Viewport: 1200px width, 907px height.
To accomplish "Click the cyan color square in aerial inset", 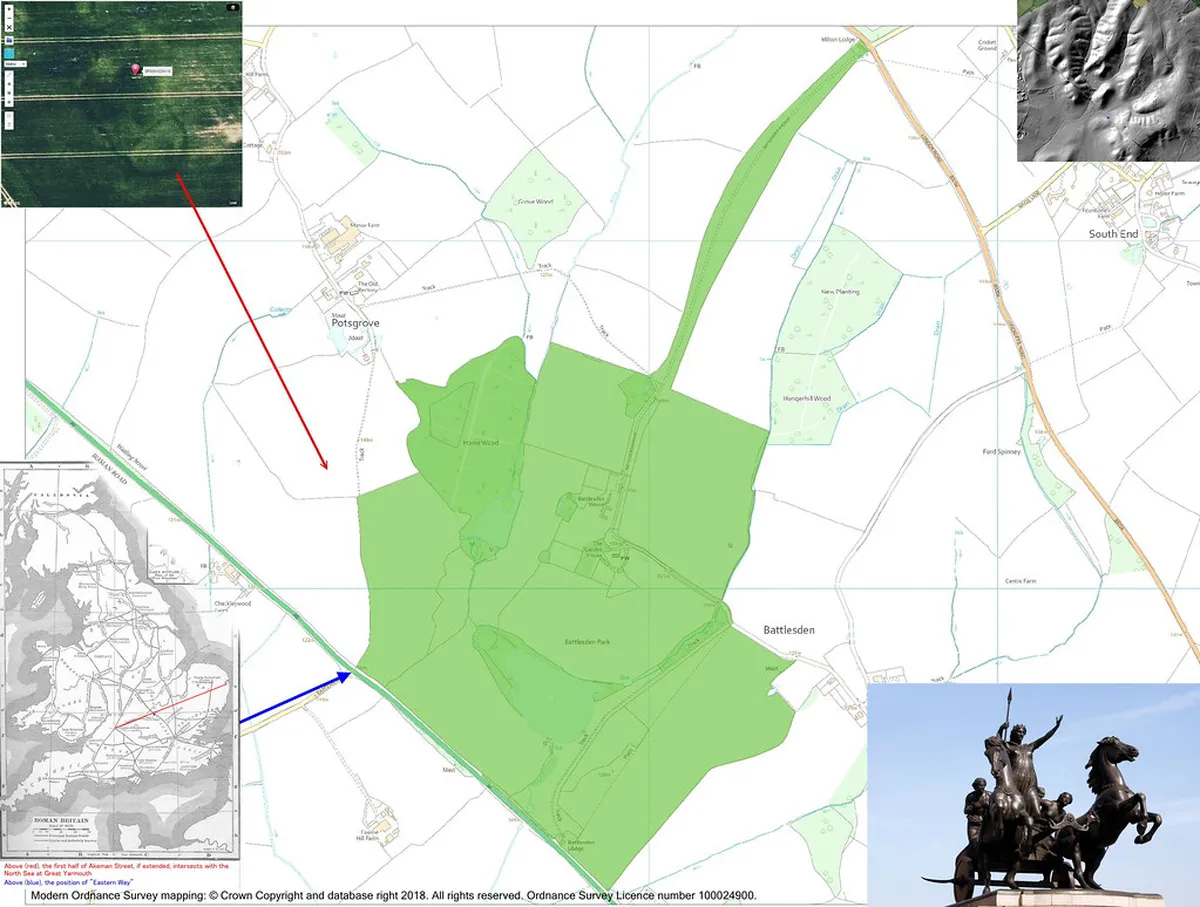I will pos(9,52).
